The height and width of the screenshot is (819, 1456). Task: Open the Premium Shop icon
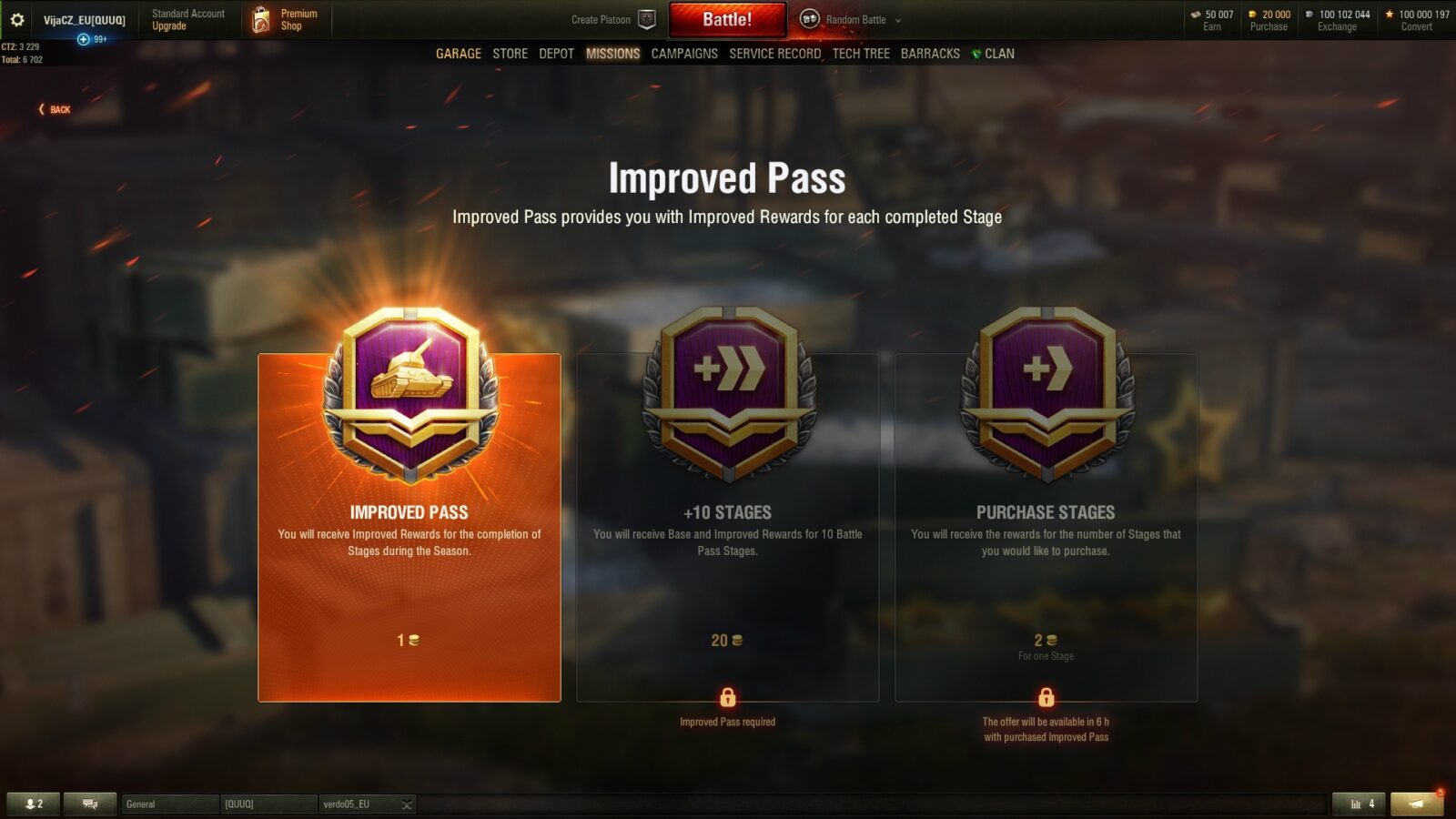[x=261, y=20]
